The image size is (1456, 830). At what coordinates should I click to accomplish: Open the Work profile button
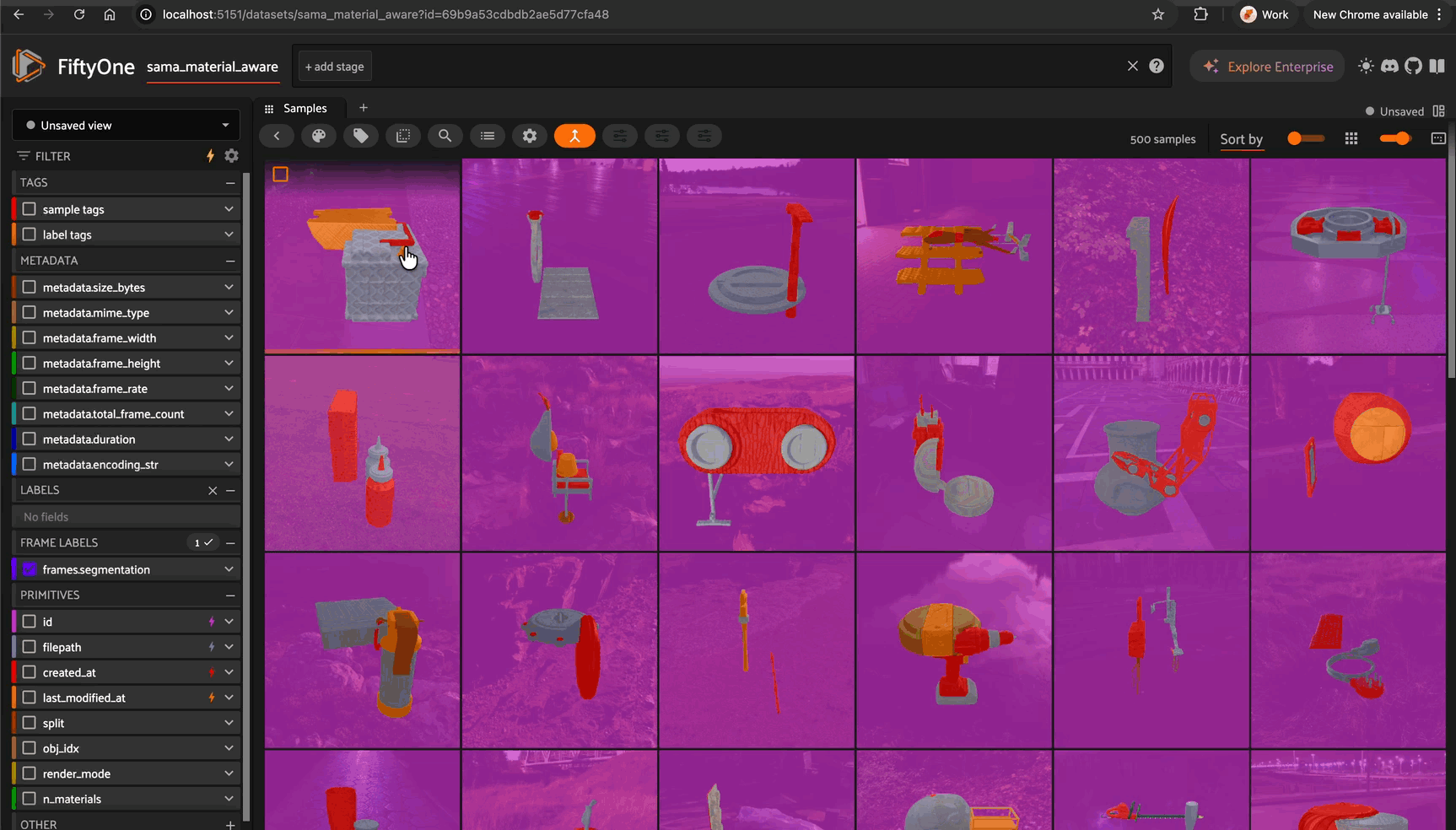(1265, 14)
